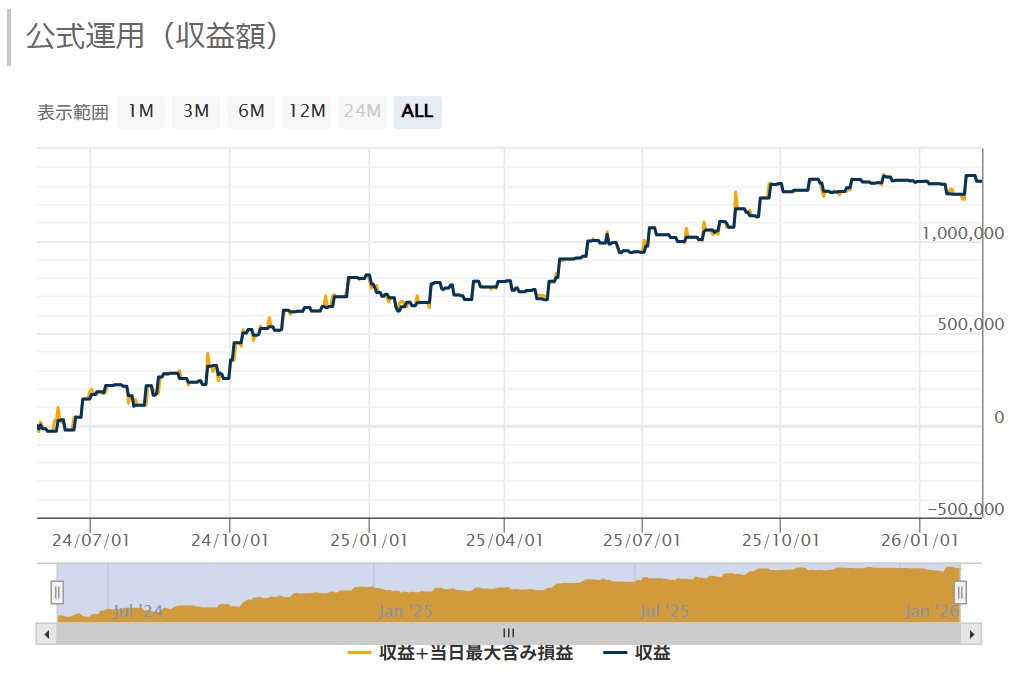This screenshot has width=1016, height=678.
Task: Click navigator at Jul '24 label
Action: click(x=138, y=609)
